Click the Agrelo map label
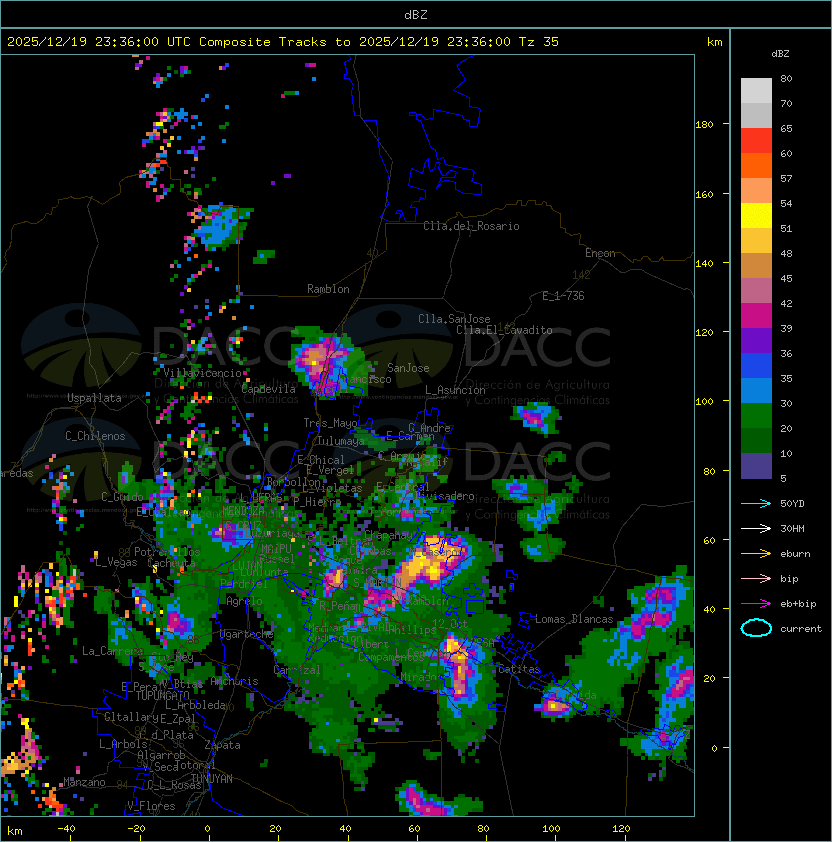Image resolution: width=832 pixels, height=842 pixels. tap(244, 601)
